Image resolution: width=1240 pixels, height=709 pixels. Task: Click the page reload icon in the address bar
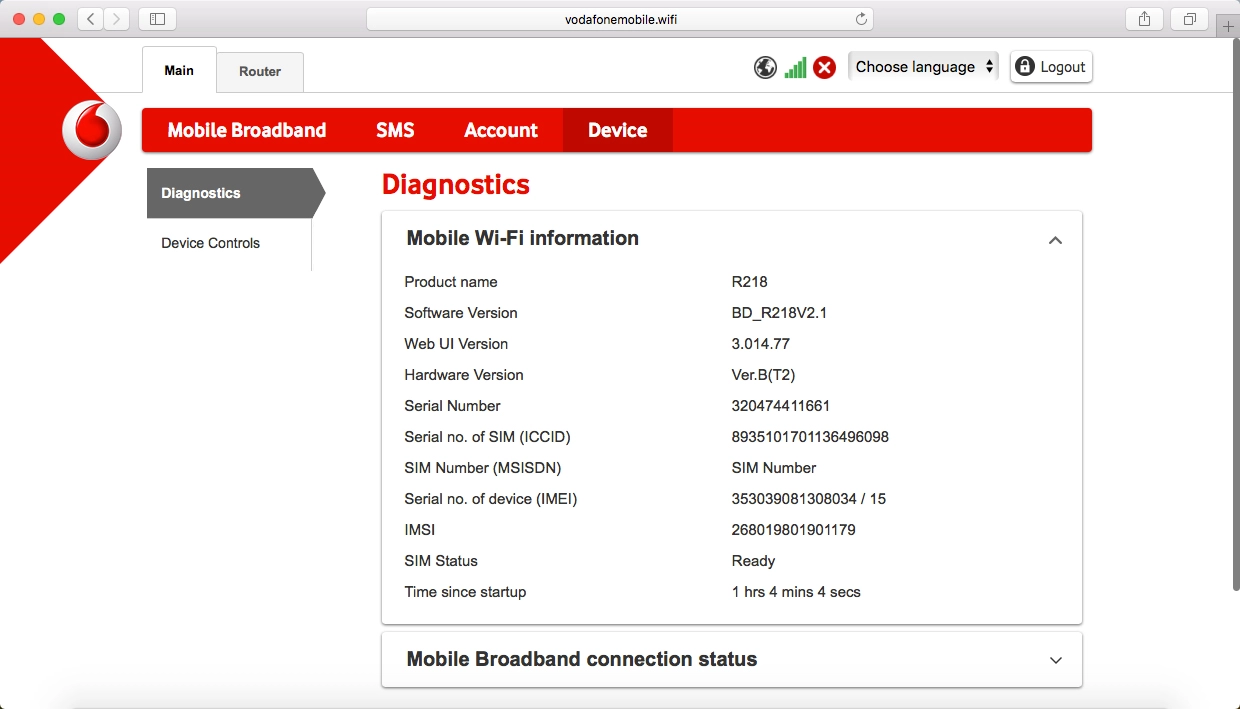point(860,17)
